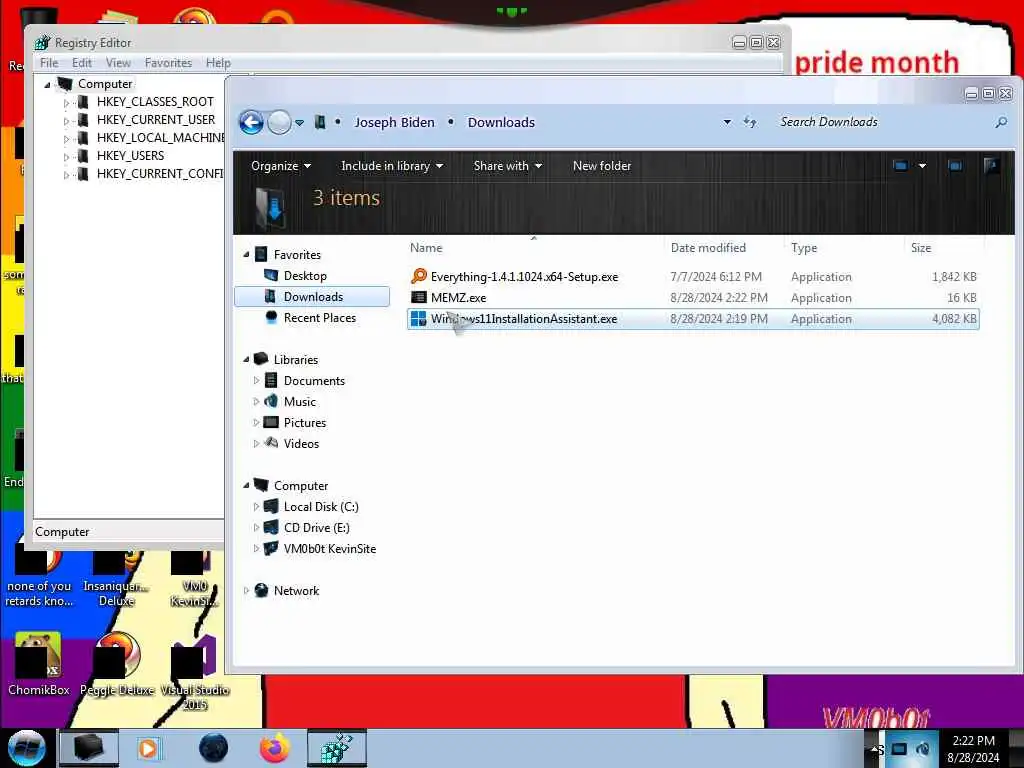Screen dimensions: 1024x768
Task: Select Downloads in the navigation pane
Action: tap(313, 296)
